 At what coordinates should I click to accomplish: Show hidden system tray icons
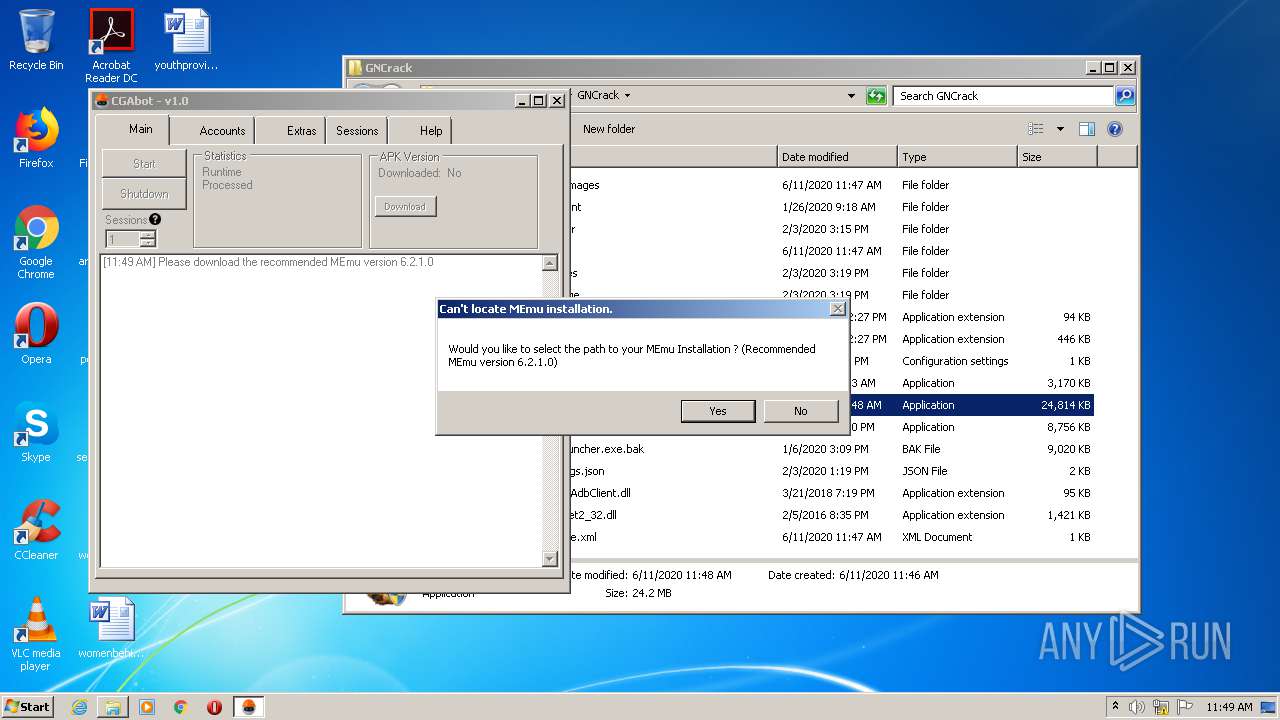click(x=1116, y=706)
